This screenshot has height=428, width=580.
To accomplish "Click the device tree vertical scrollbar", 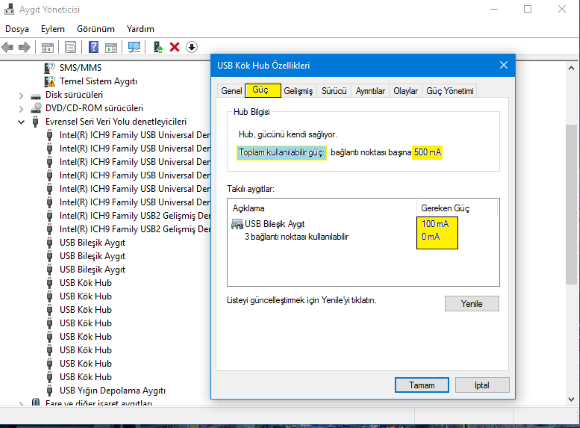I will point(571,205).
